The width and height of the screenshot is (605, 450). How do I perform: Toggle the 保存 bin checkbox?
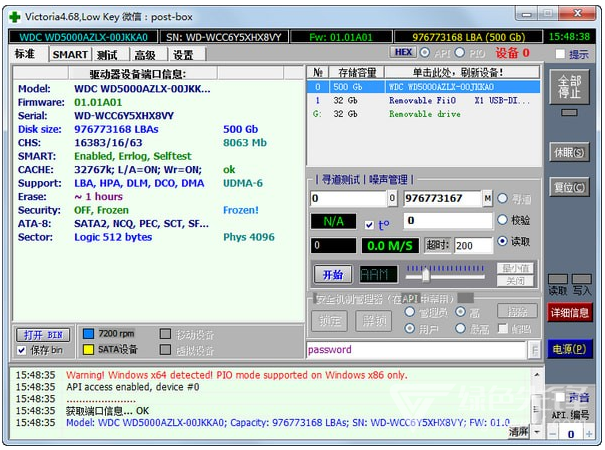[22, 350]
